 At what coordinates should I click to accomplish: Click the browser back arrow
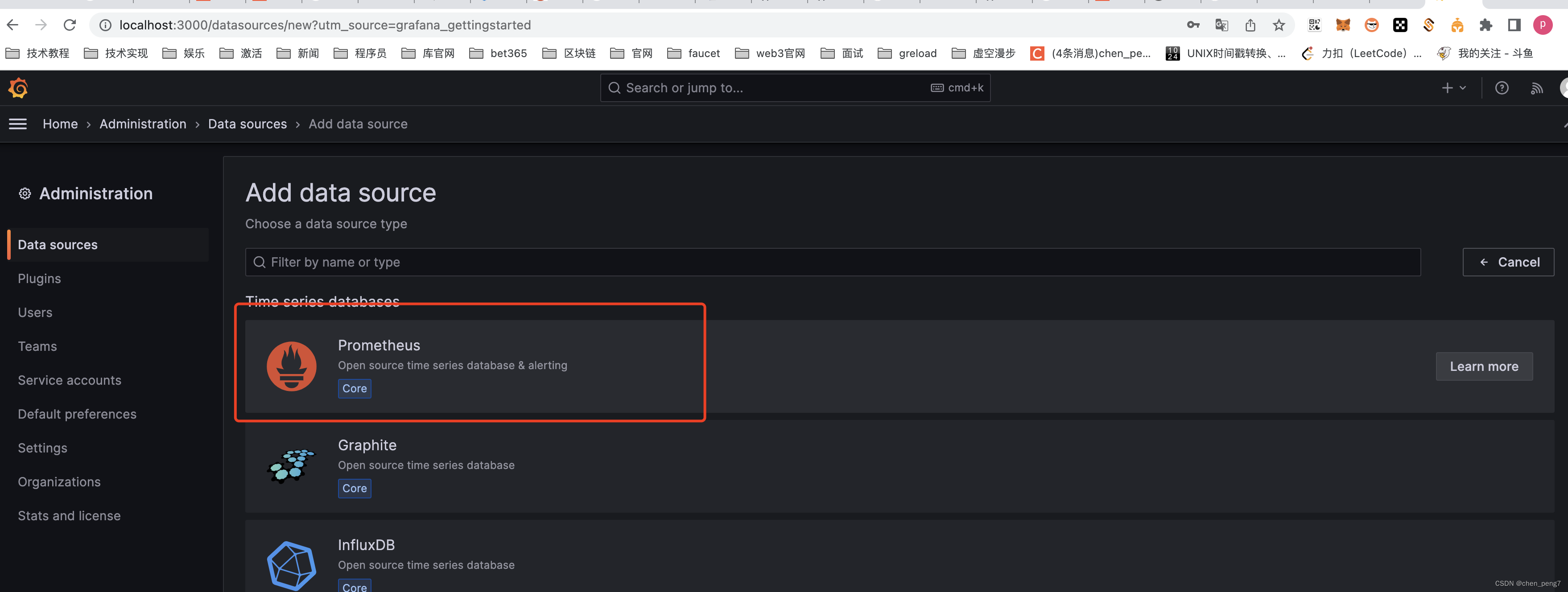click(13, 25)
